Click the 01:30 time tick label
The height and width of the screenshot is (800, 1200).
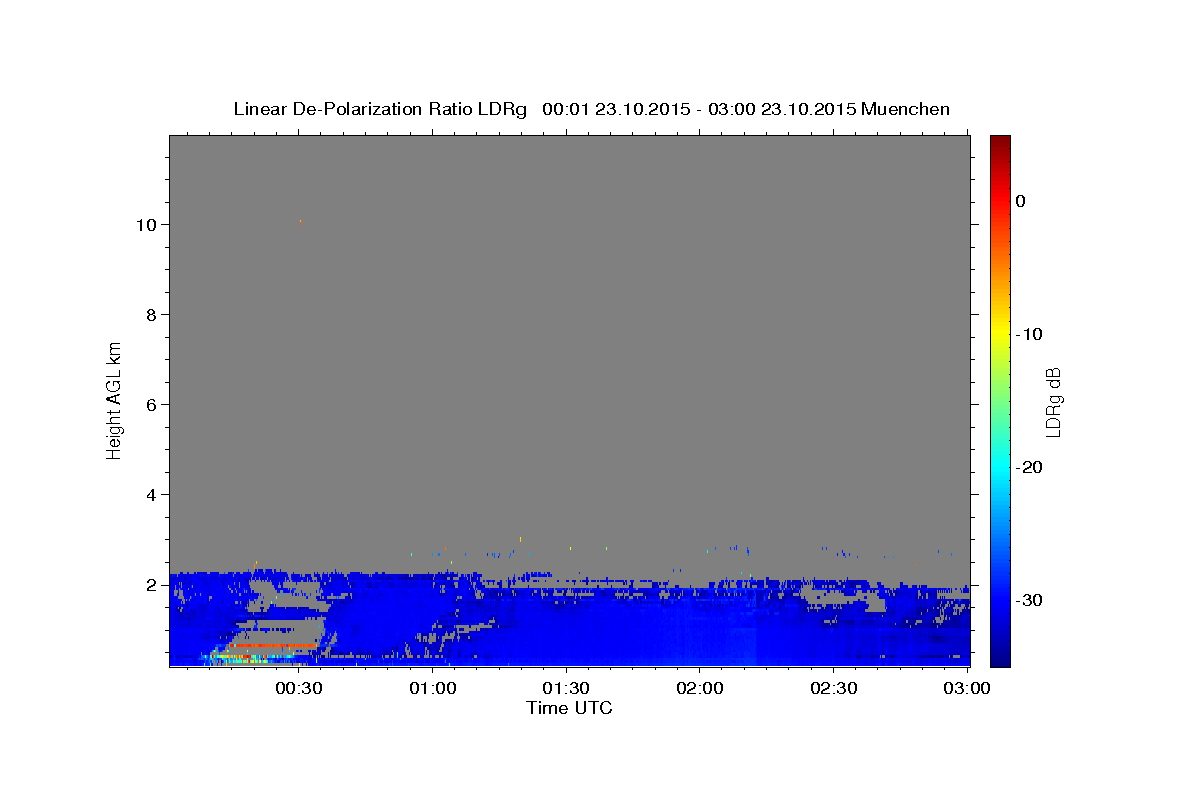(x=566, y=689)
